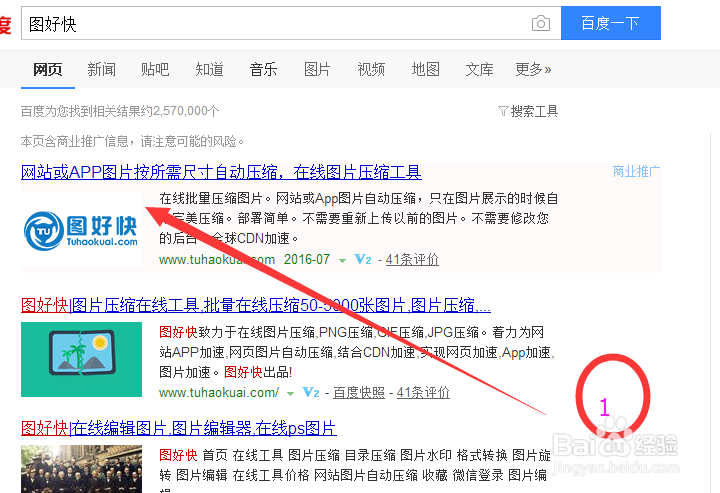Open the 地图 tab
The width and height of the screenshot is (720, 493).
click(426, 69)
